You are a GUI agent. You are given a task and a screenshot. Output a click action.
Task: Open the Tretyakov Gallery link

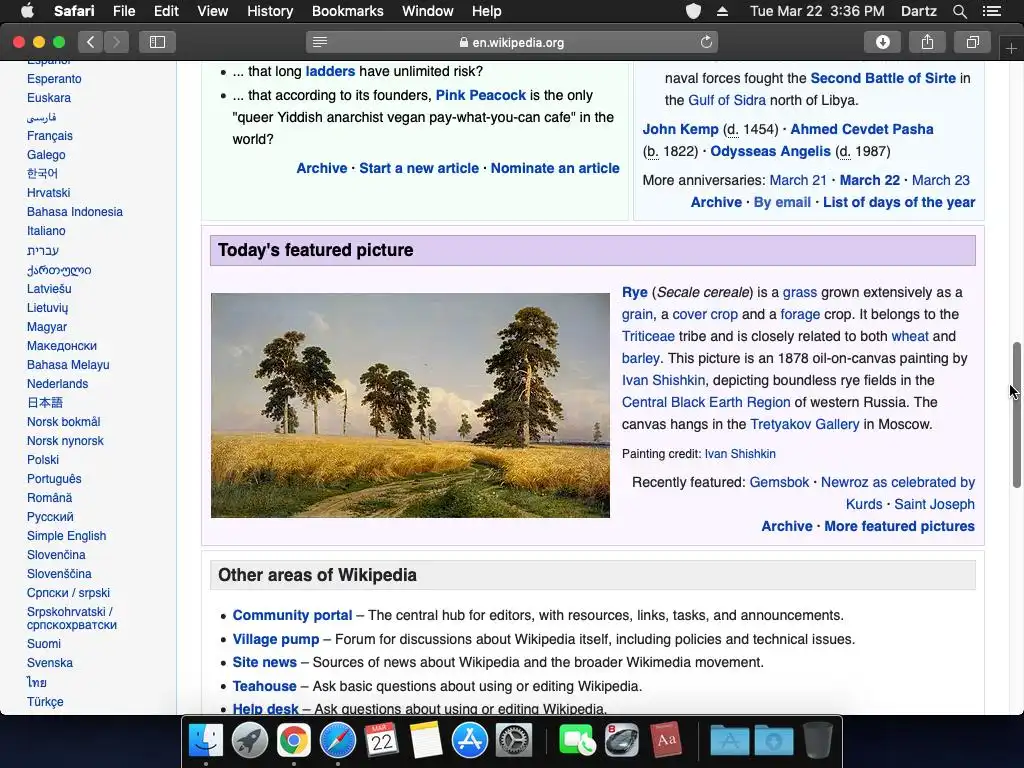point(805,424)
